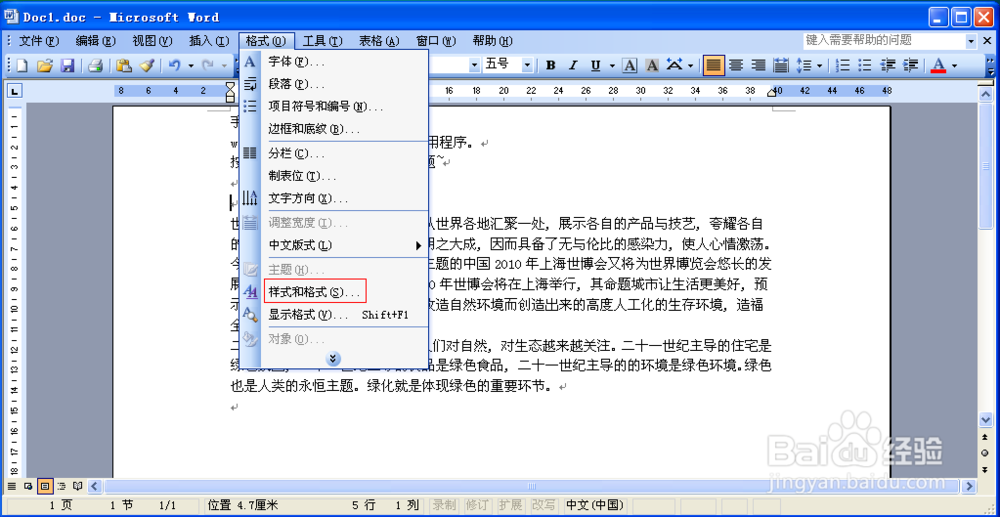This screenshot has width=1000, height=517.
Task: Click the character scaling icon
Action: tap(675, 65)
